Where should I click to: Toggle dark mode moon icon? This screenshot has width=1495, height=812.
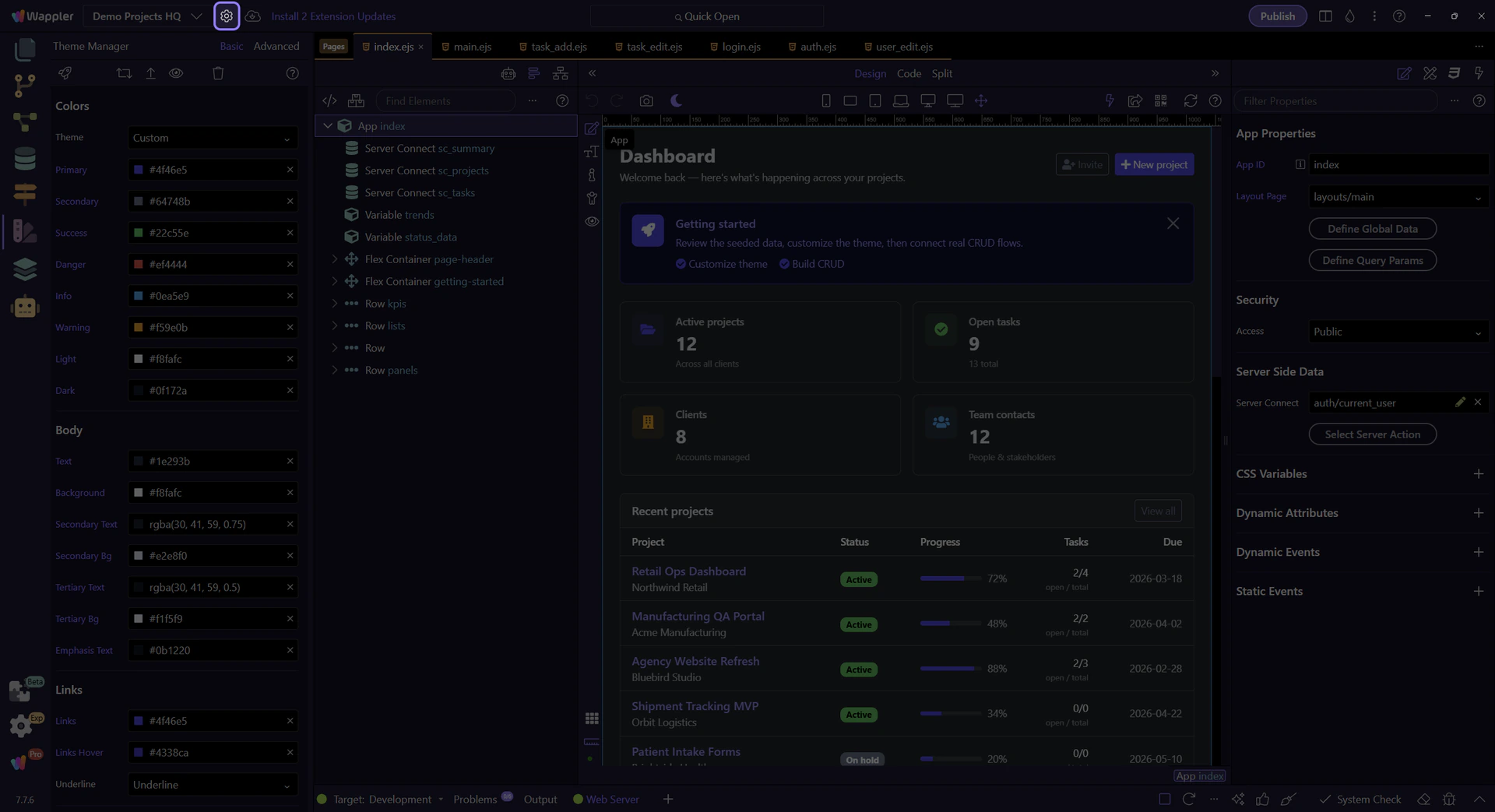[x=676, y=101]
